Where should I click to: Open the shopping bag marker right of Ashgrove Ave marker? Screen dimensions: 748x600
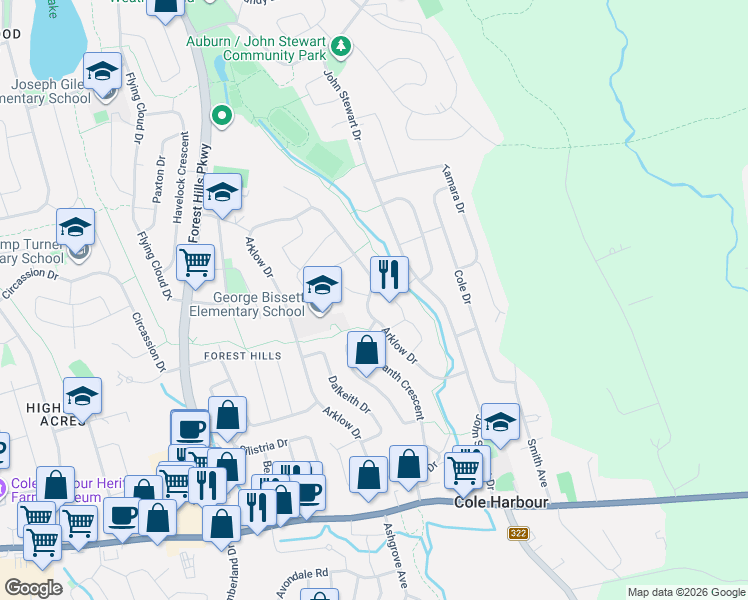408,466
